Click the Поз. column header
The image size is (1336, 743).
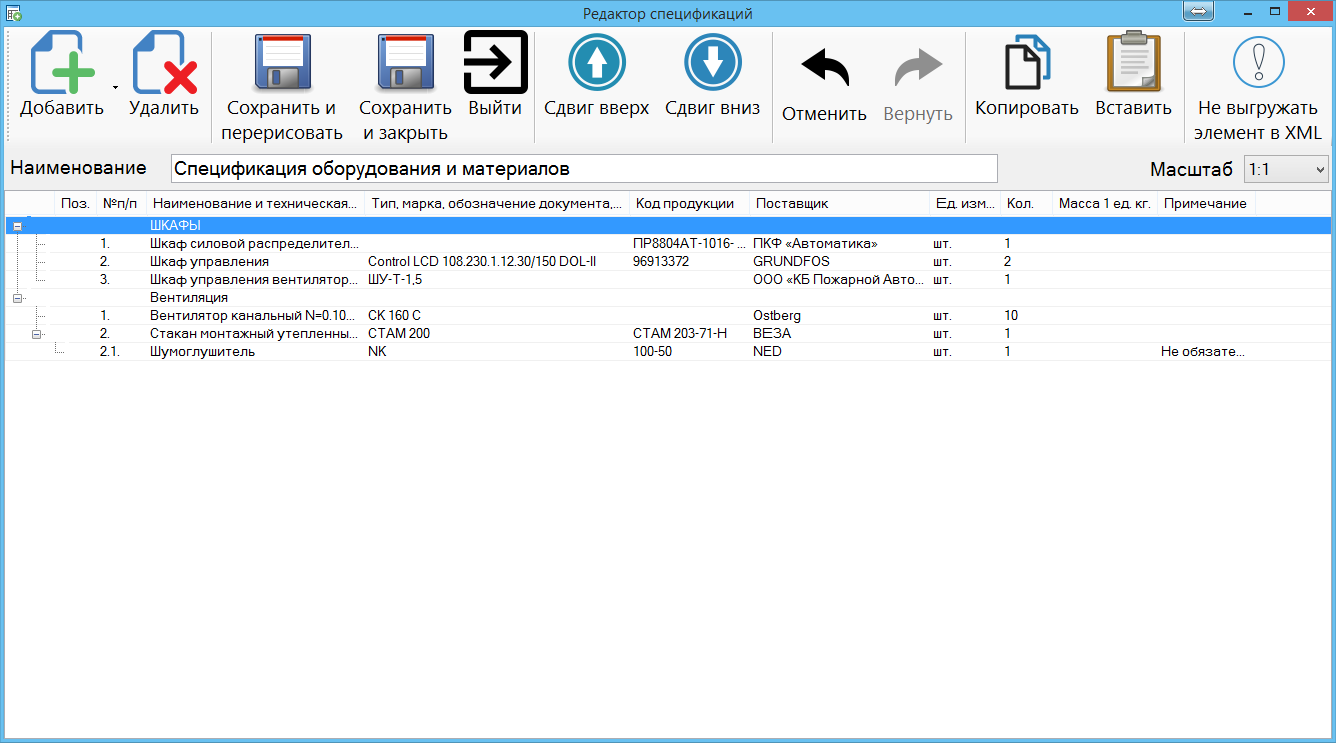pyautogui.click(x=76, y=203)
